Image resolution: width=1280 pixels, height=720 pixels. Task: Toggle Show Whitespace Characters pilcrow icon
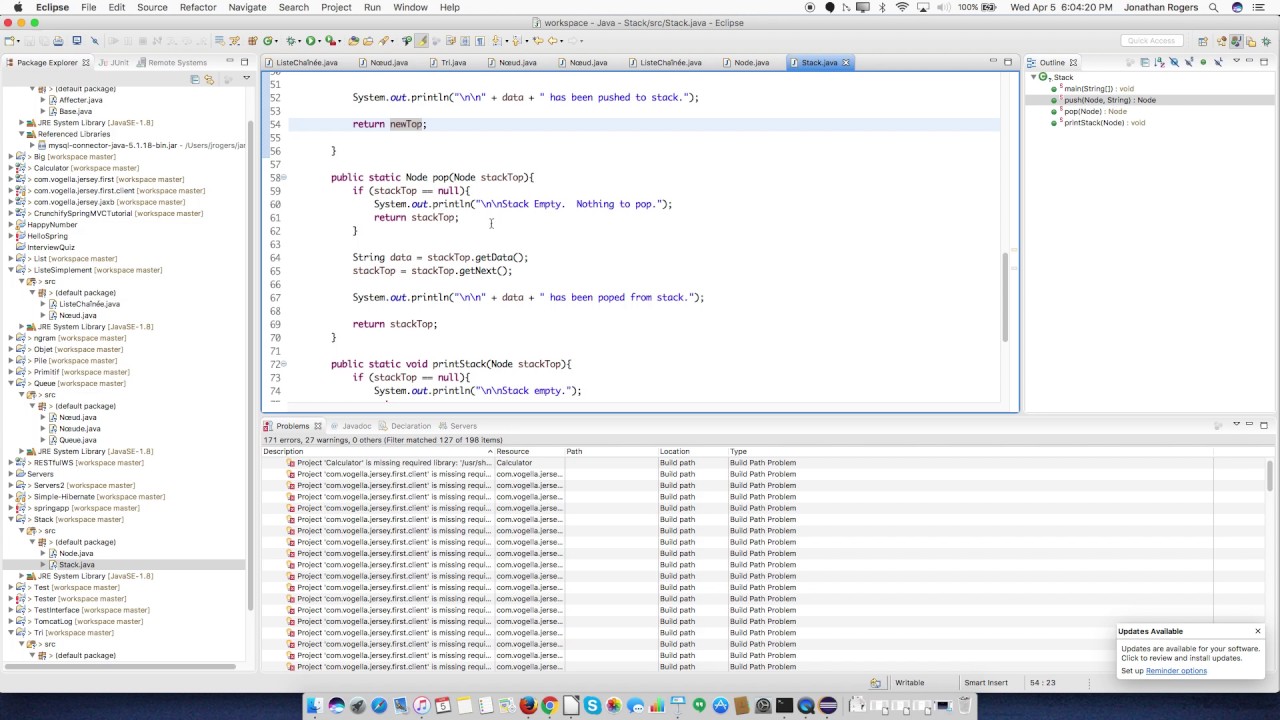(480, 41)
